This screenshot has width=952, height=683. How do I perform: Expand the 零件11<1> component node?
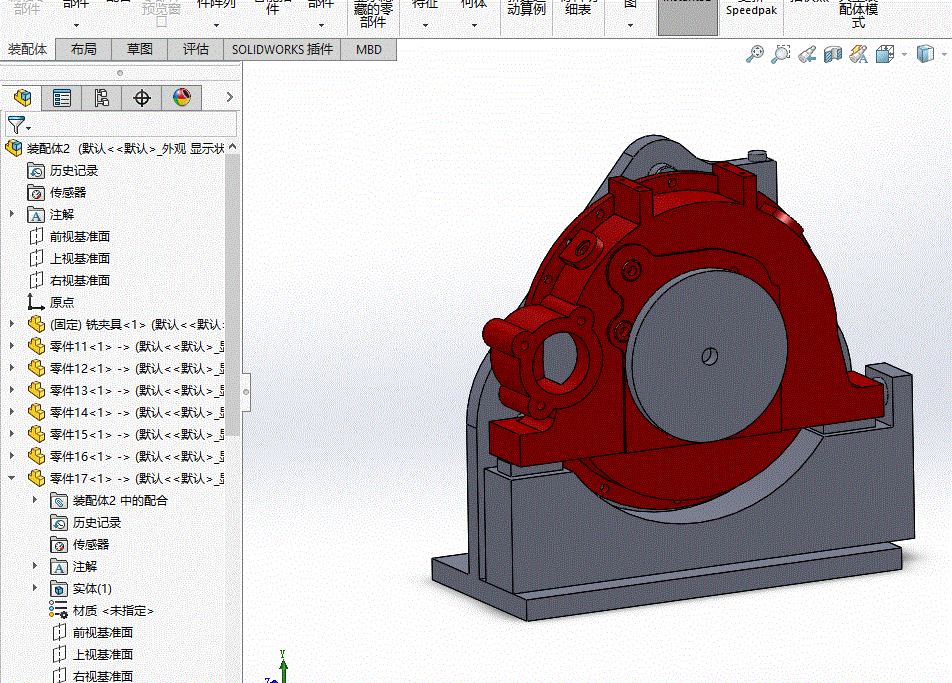12,346
